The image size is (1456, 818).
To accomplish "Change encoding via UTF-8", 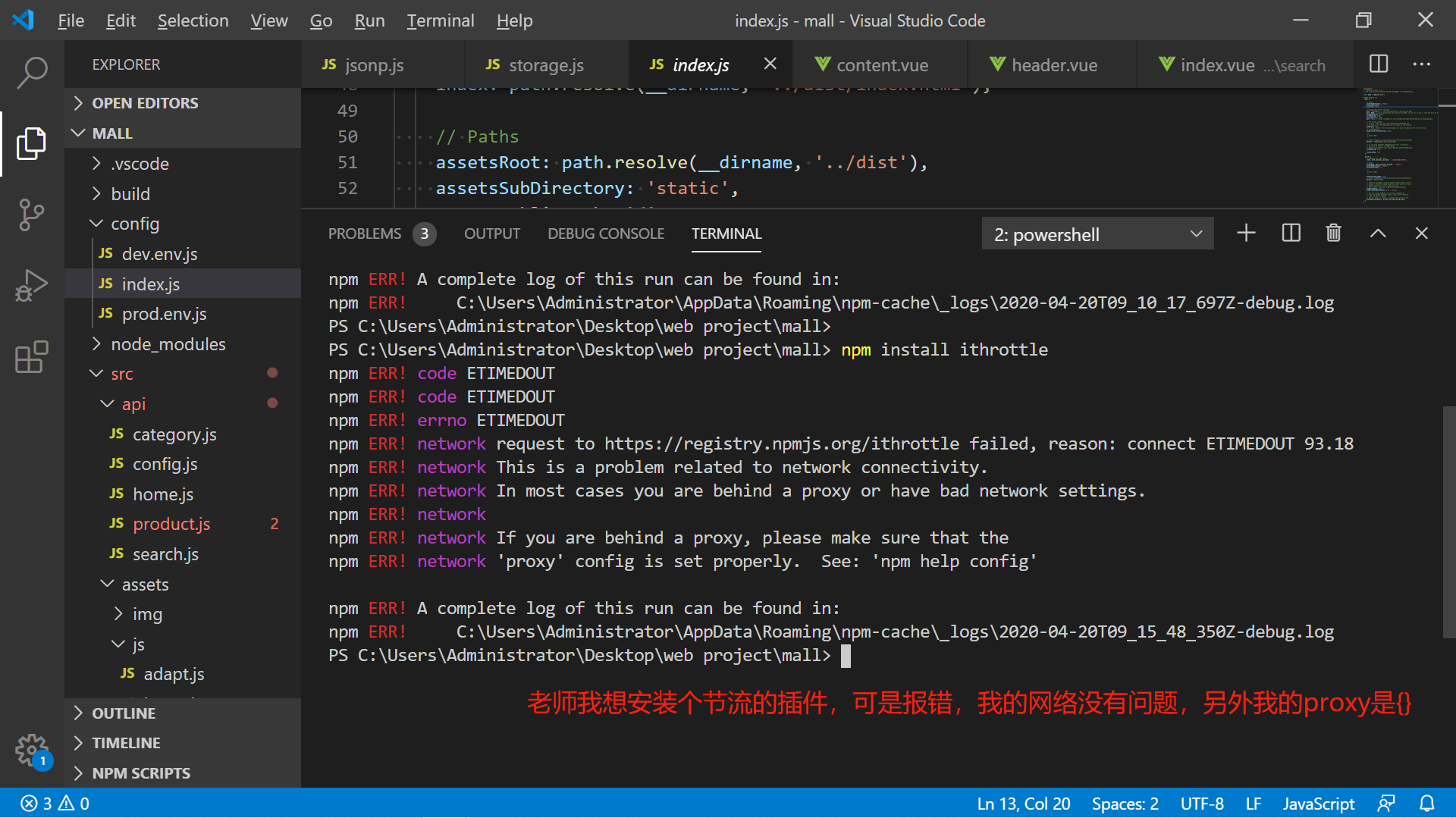I will tap(1202, 804).
